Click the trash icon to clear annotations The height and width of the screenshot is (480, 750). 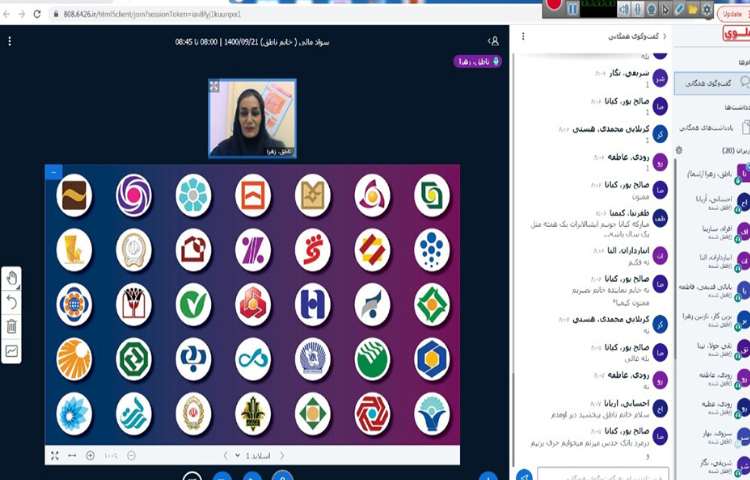click(12, 326)
